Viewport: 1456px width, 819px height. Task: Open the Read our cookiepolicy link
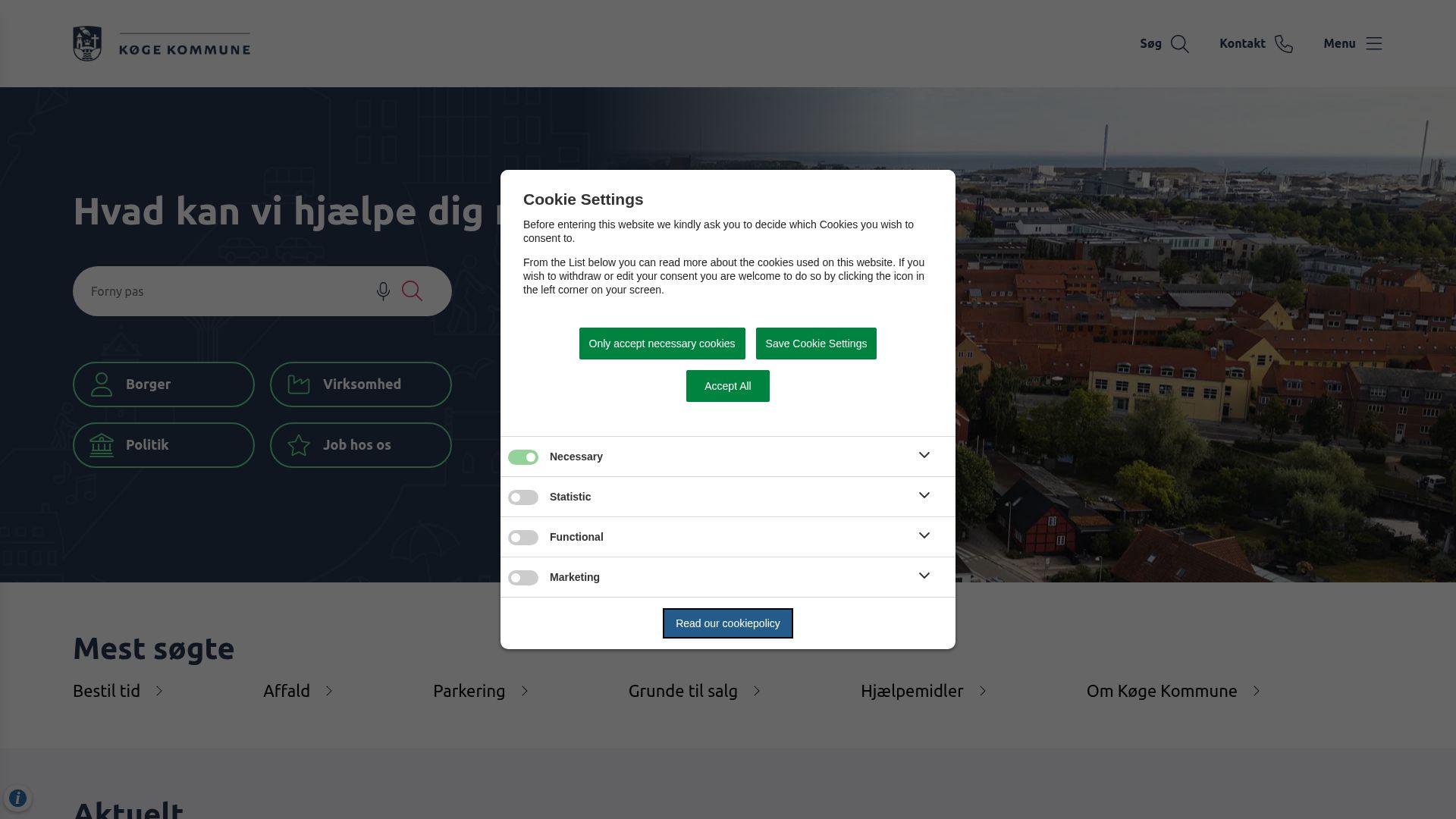pos(727,623)
